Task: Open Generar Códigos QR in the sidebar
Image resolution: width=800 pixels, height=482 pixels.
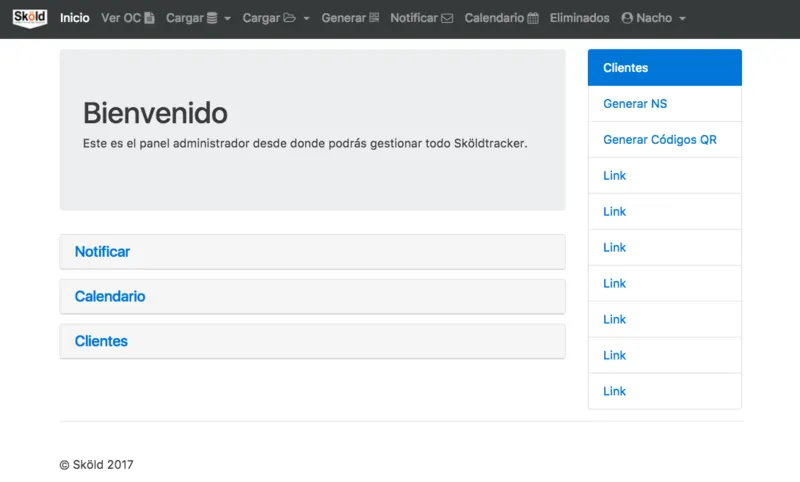Action: click(x=665, y=139)
